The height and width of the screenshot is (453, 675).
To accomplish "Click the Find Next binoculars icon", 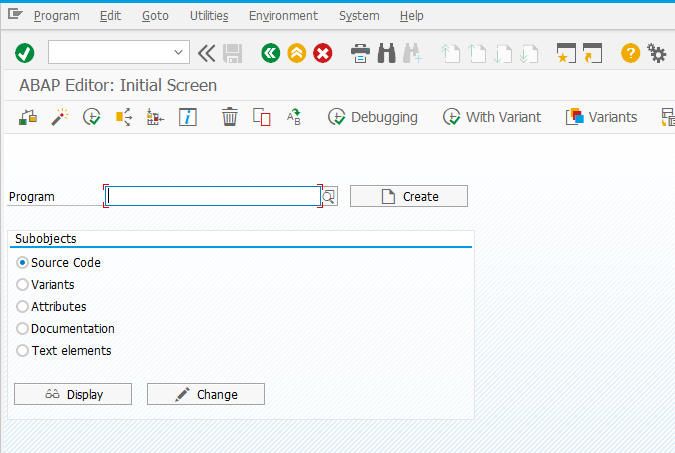I will pos(412,53).
